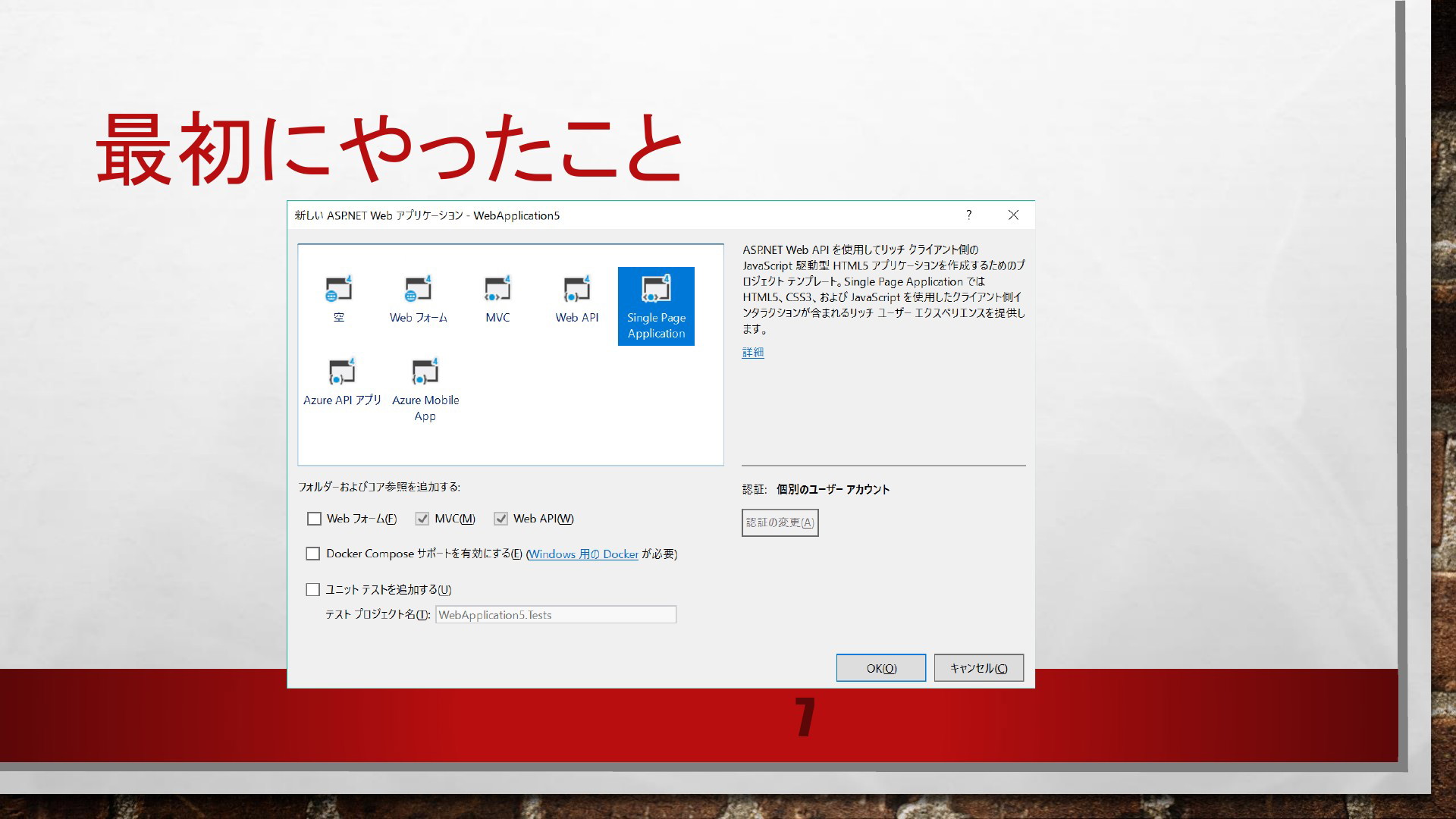Click 個別のユーザー アカウント authentication text
The width and height of the screenshot is (1456, 819).
[x=833, y=489]
